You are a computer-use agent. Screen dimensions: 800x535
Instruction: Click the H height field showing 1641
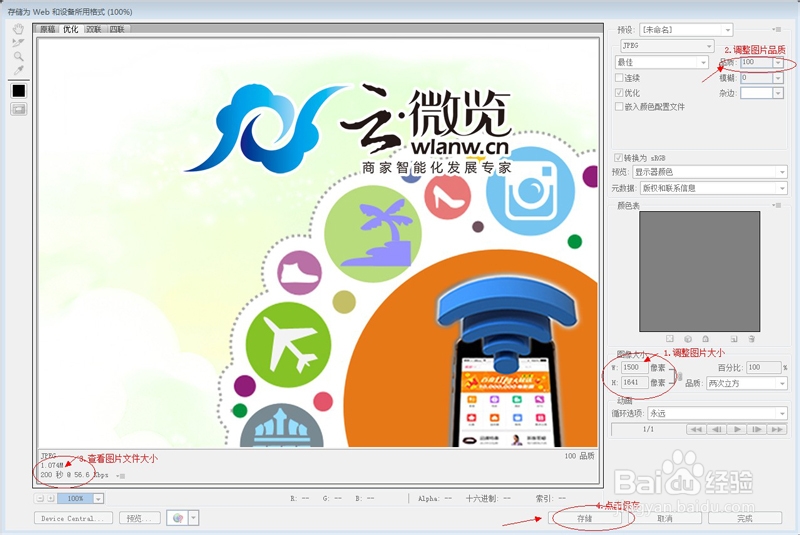point(635,382)
